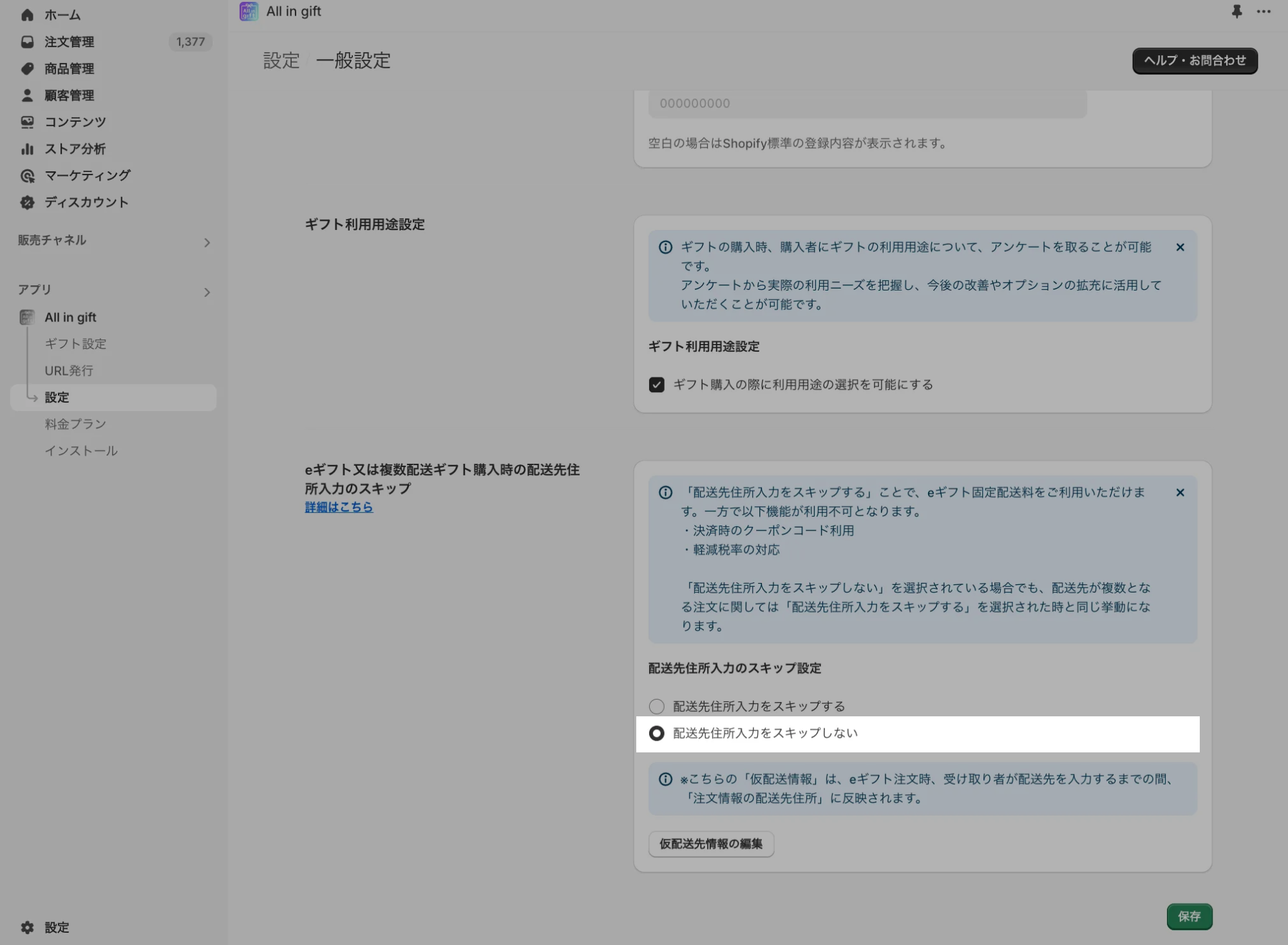1288x945 pixels.
Task: Toggle gift usage purpose selection checkbox
Action: pos(656,385)
